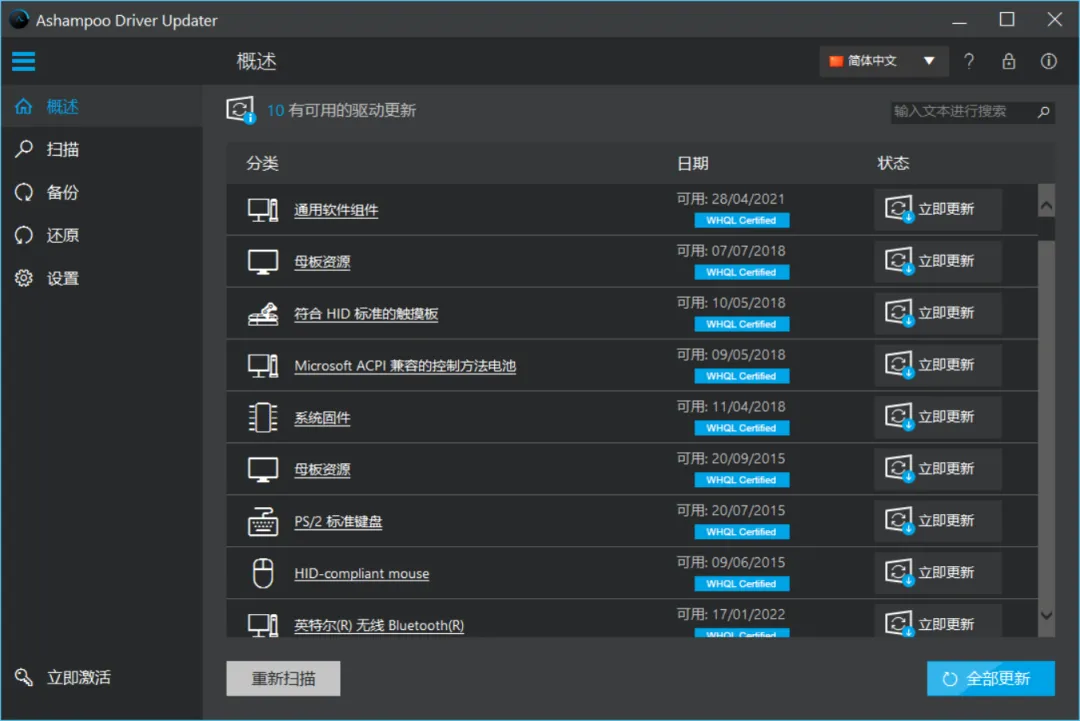Click the date 可用: 10/05/2018
This screenshot has height=721, width=1080.
point(731,303)
